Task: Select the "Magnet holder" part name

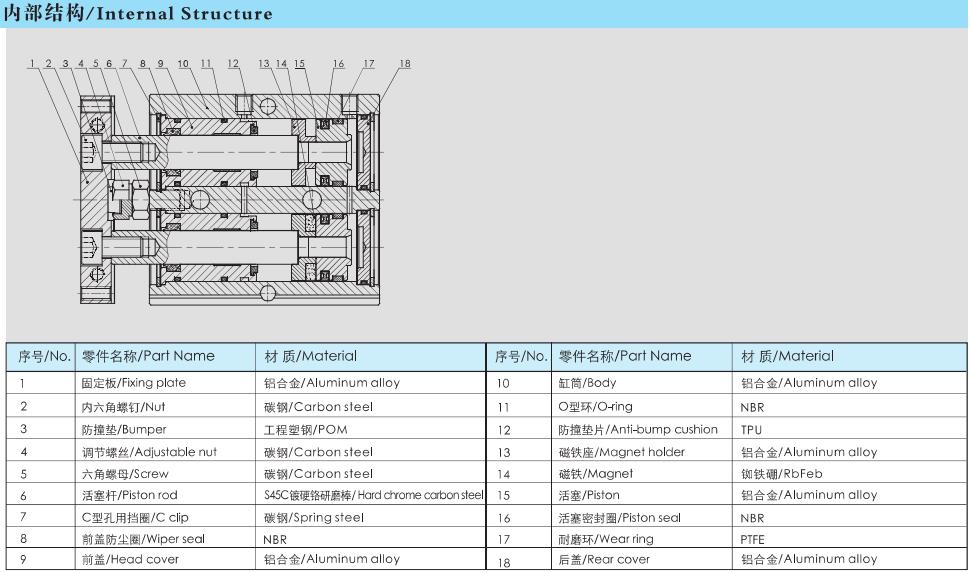Action: pyautogui.click(x=611, y=452)
